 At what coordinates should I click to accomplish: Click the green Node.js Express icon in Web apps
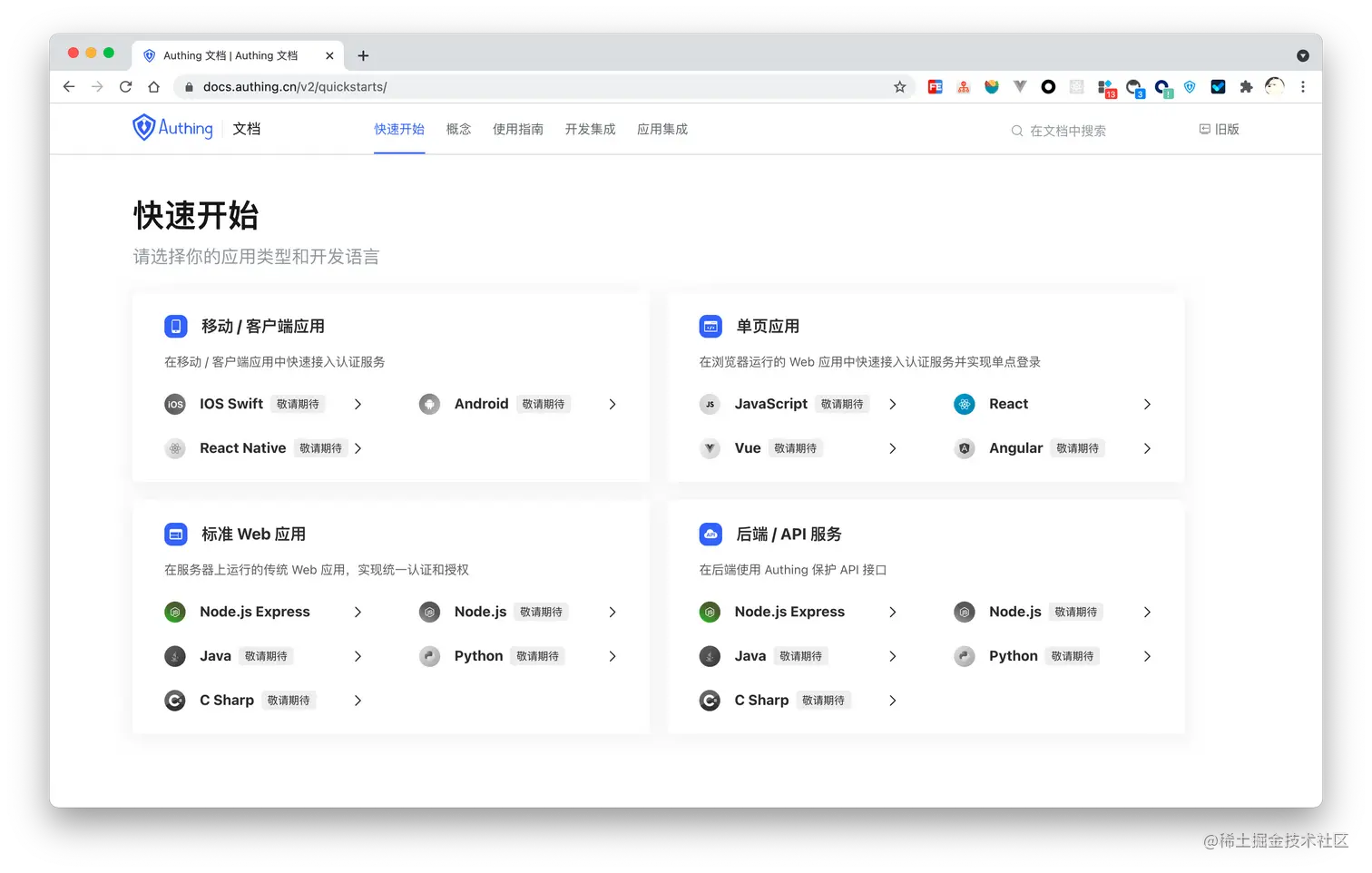point(175,613)
